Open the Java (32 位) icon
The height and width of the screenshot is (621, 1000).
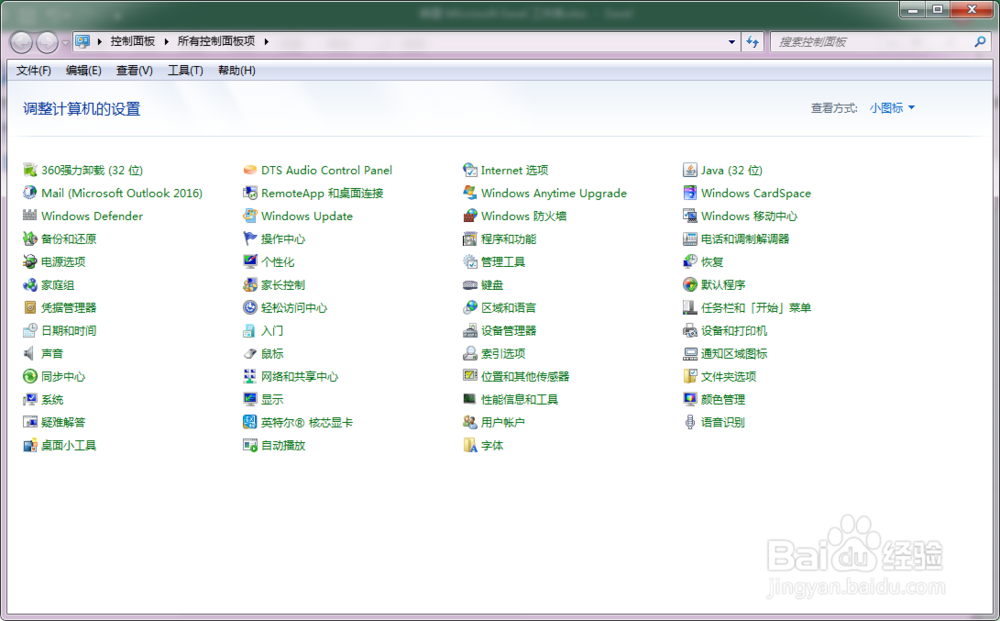(x=690, y=170)
